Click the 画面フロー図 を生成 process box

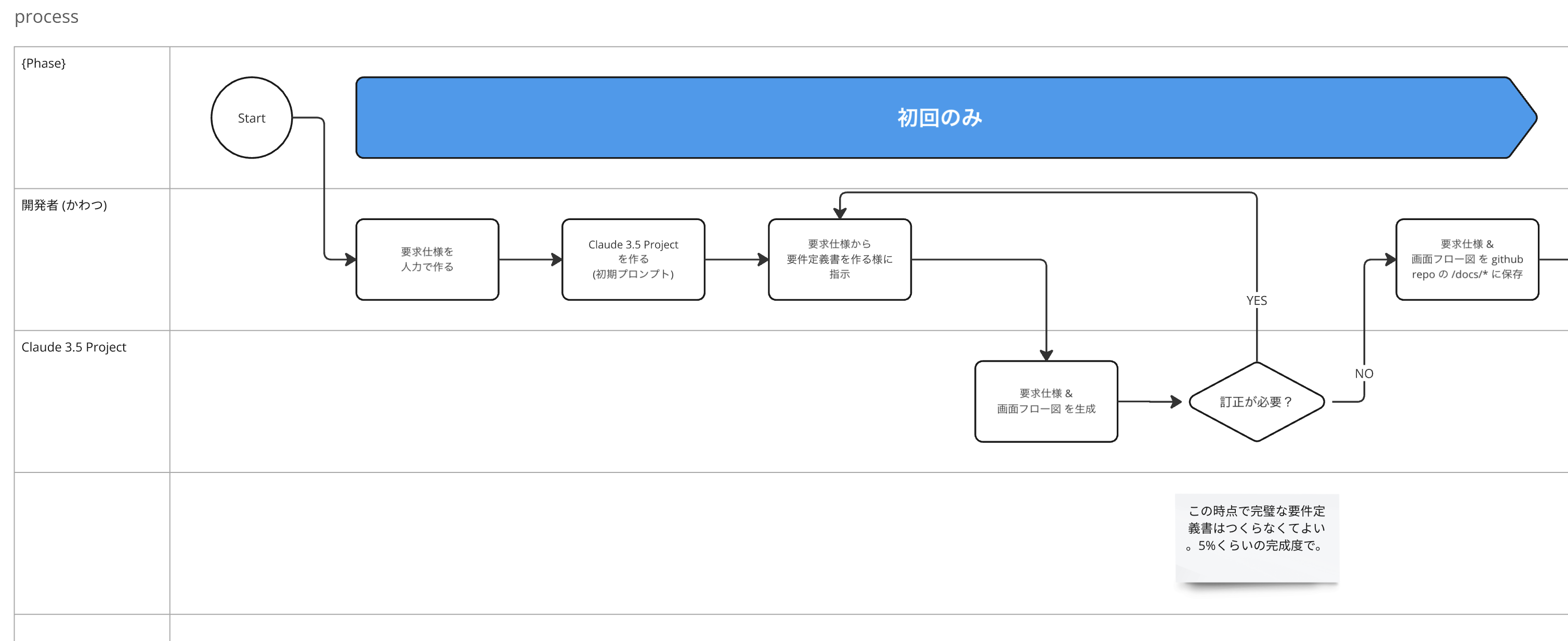click(x=1046, y=402)
